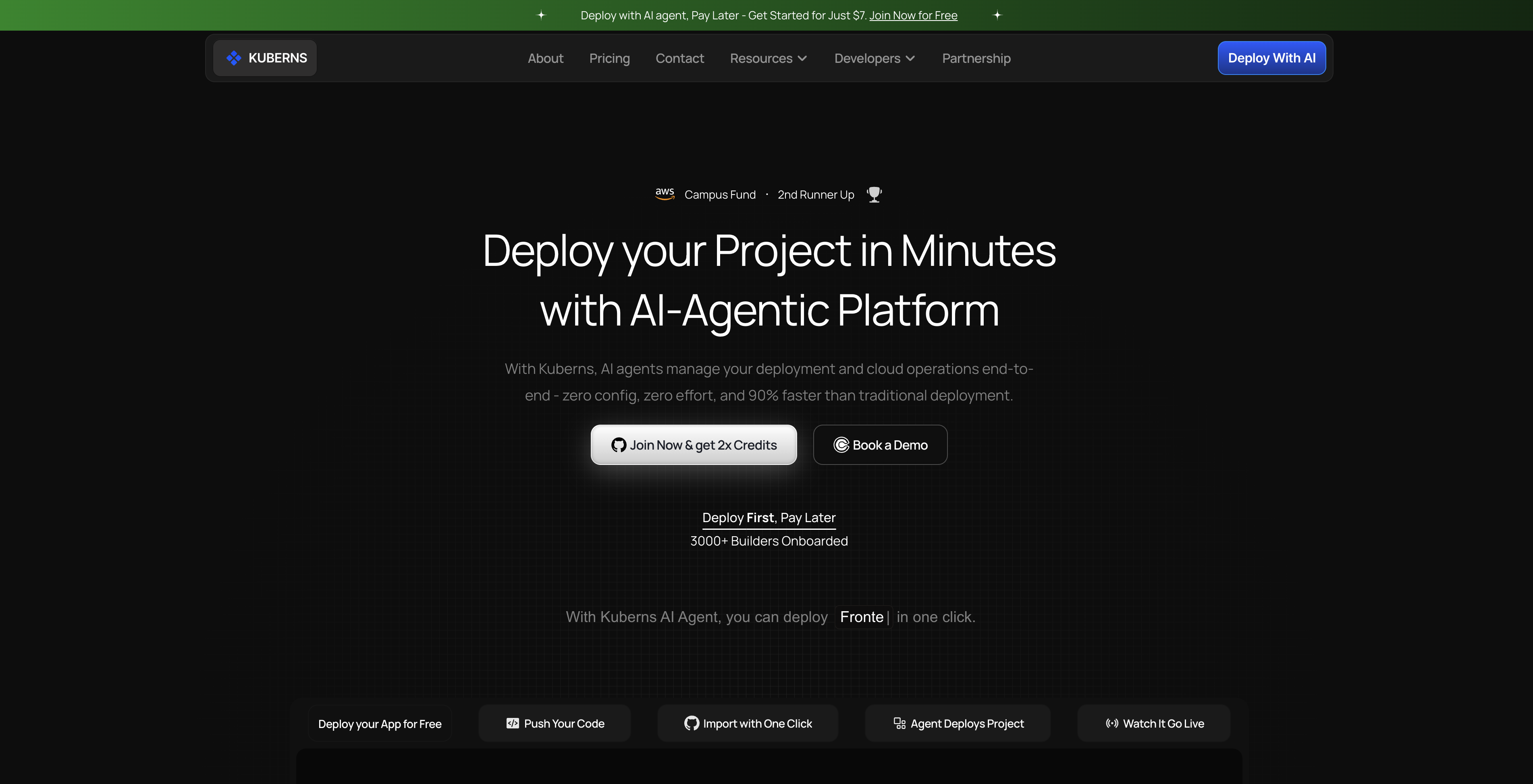Click the 'in one click.' text
This screenshot has height=784, width=1533.
[936, 617]
